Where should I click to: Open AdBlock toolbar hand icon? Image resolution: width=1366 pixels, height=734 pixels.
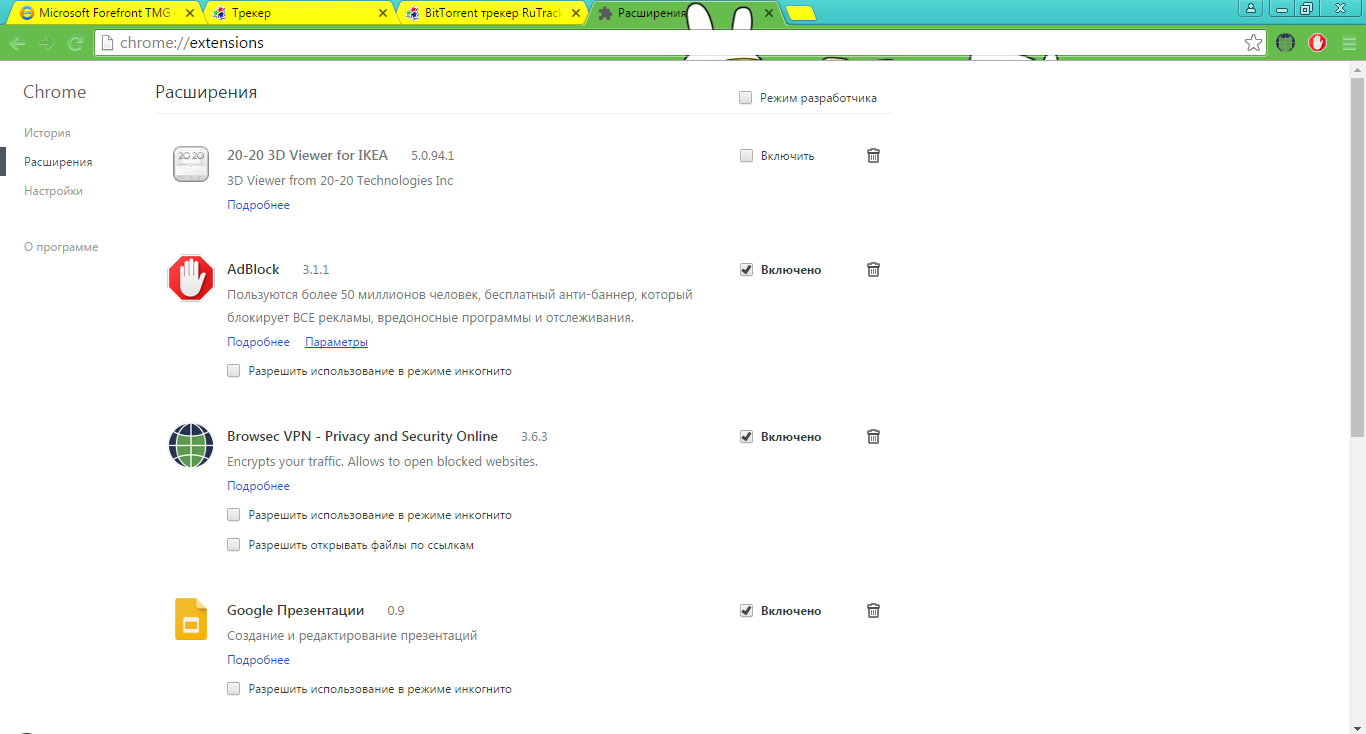click(1317, 43)
